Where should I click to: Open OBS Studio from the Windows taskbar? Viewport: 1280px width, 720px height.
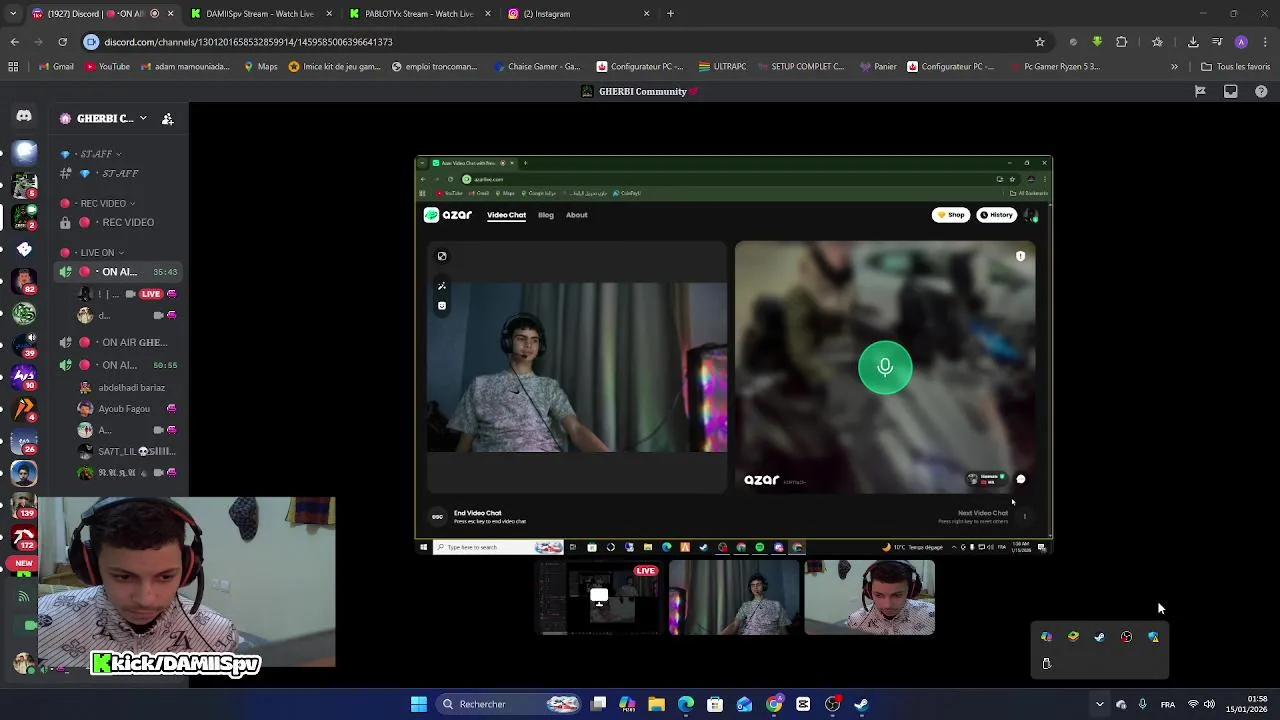(x=832, y=704)
